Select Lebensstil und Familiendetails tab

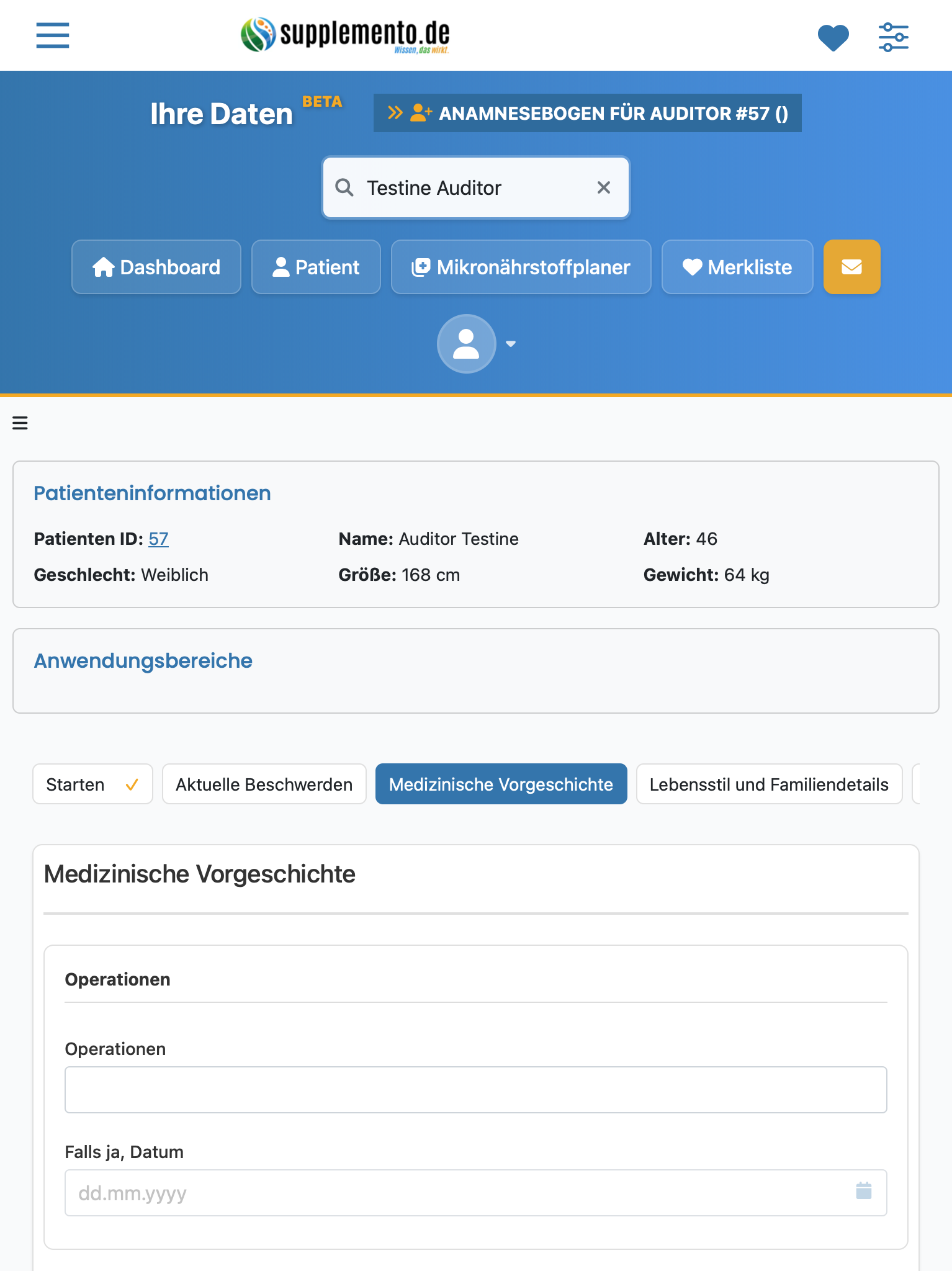click(x=769, y=784)
